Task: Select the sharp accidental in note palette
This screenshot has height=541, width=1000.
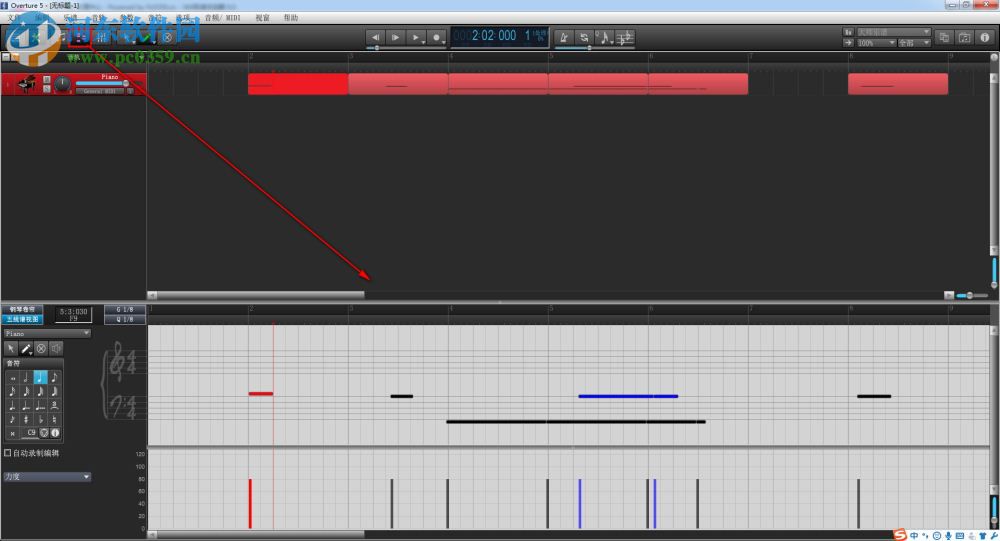Action: [x=26, y=420]
